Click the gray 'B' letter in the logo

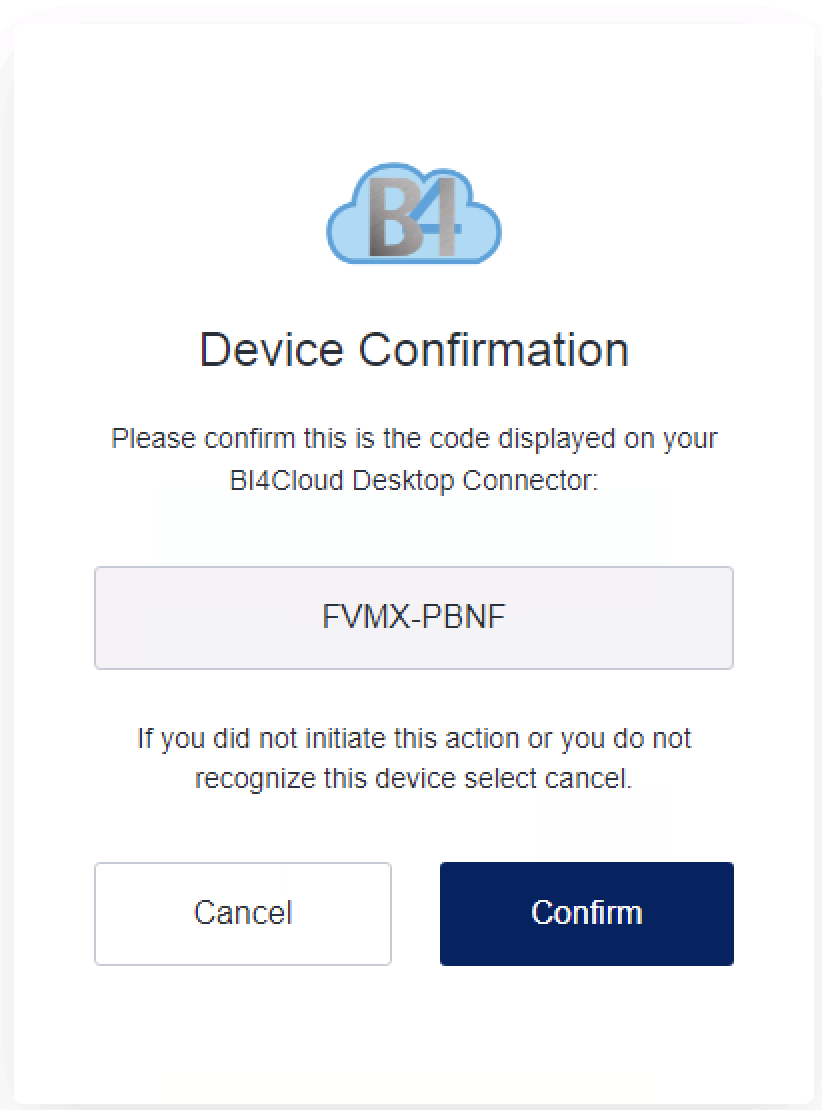click(x=394, y=217)
